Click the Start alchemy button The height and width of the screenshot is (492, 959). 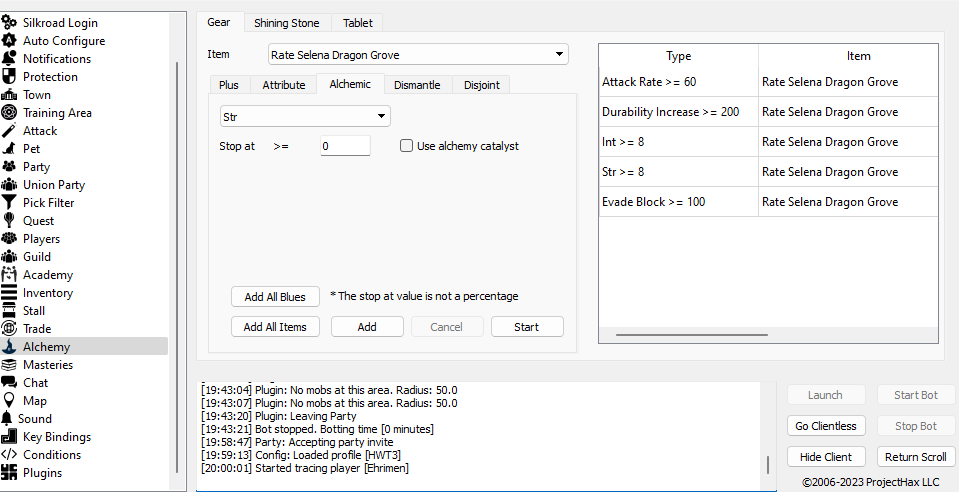(x=526, y=327)
